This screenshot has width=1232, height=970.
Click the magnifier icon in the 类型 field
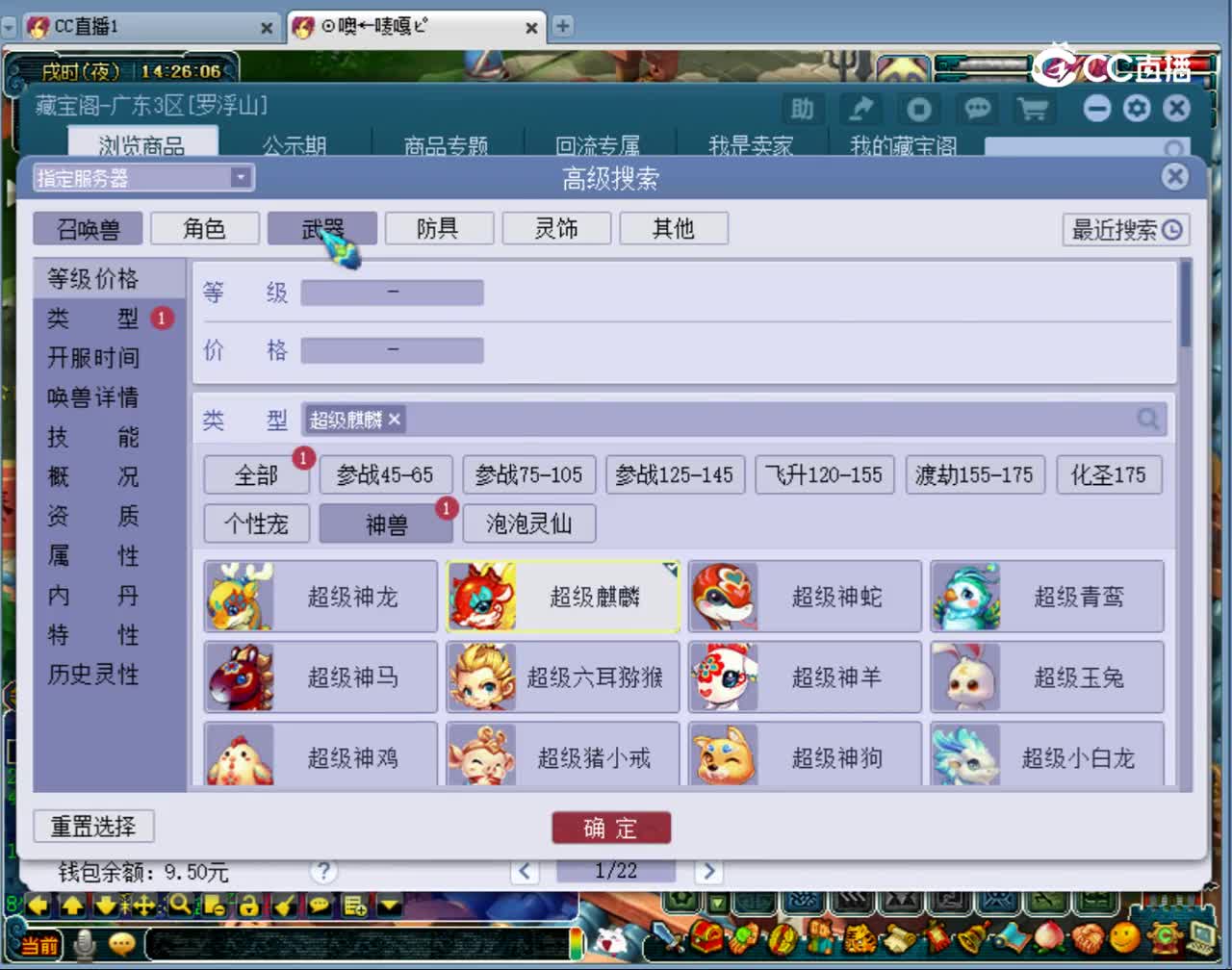pyautogui.click(x=1147, y=419)
